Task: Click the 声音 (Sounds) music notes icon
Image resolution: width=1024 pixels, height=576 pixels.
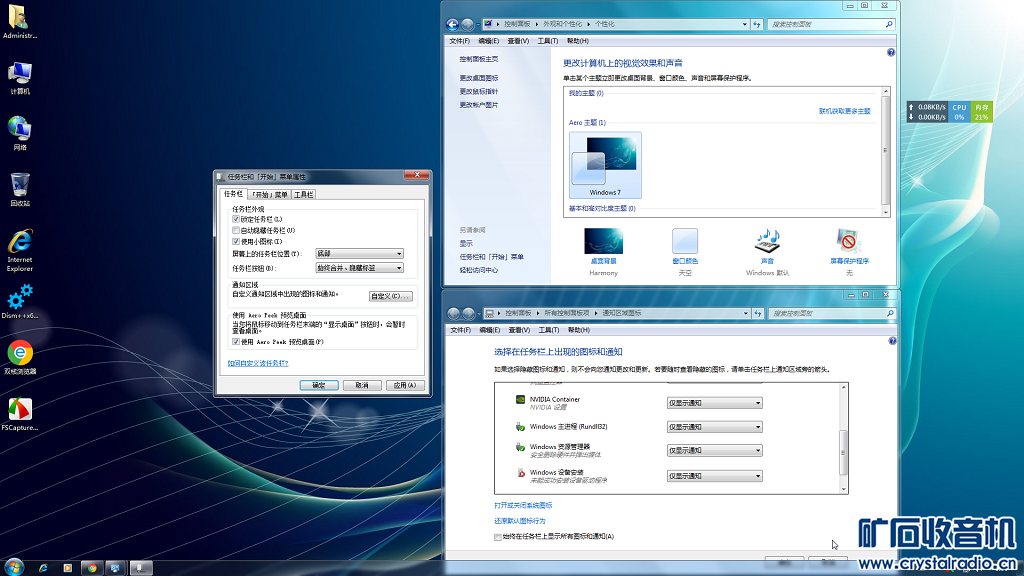Action: (x=767, y=241)
